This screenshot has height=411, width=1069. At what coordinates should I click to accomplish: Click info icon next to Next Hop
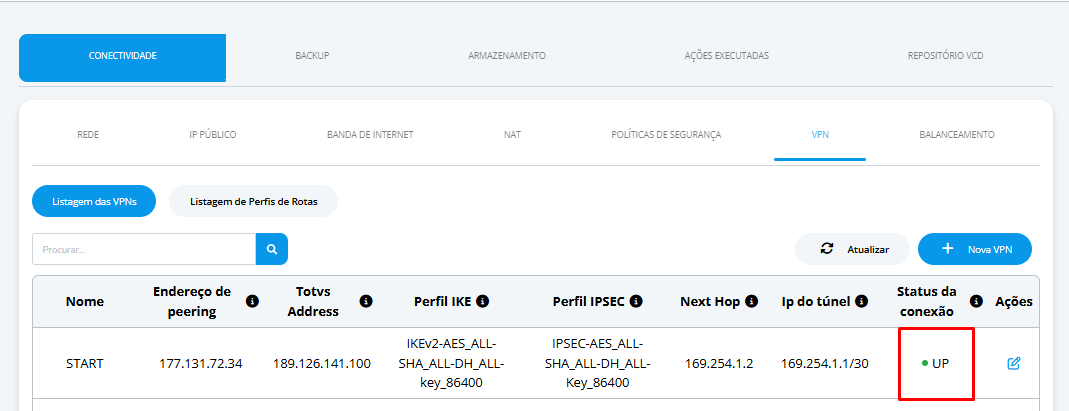coord(751,301)
